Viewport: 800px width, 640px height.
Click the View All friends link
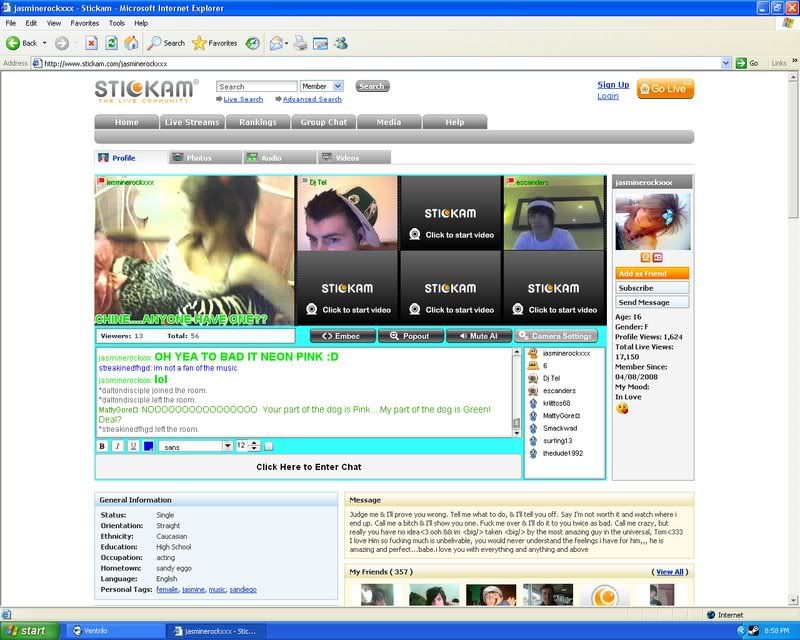pyautogui.click(x=669, y=572)
